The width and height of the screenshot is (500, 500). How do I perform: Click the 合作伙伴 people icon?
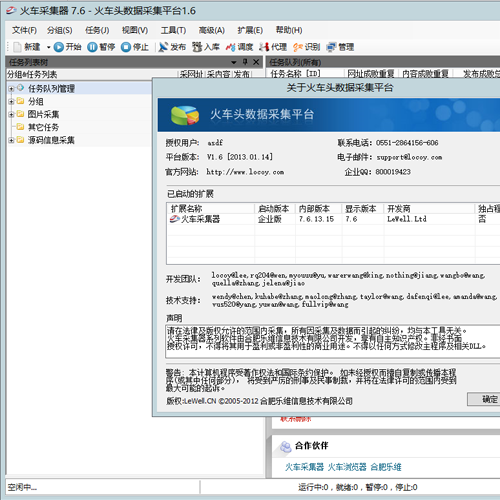[285, 447]
